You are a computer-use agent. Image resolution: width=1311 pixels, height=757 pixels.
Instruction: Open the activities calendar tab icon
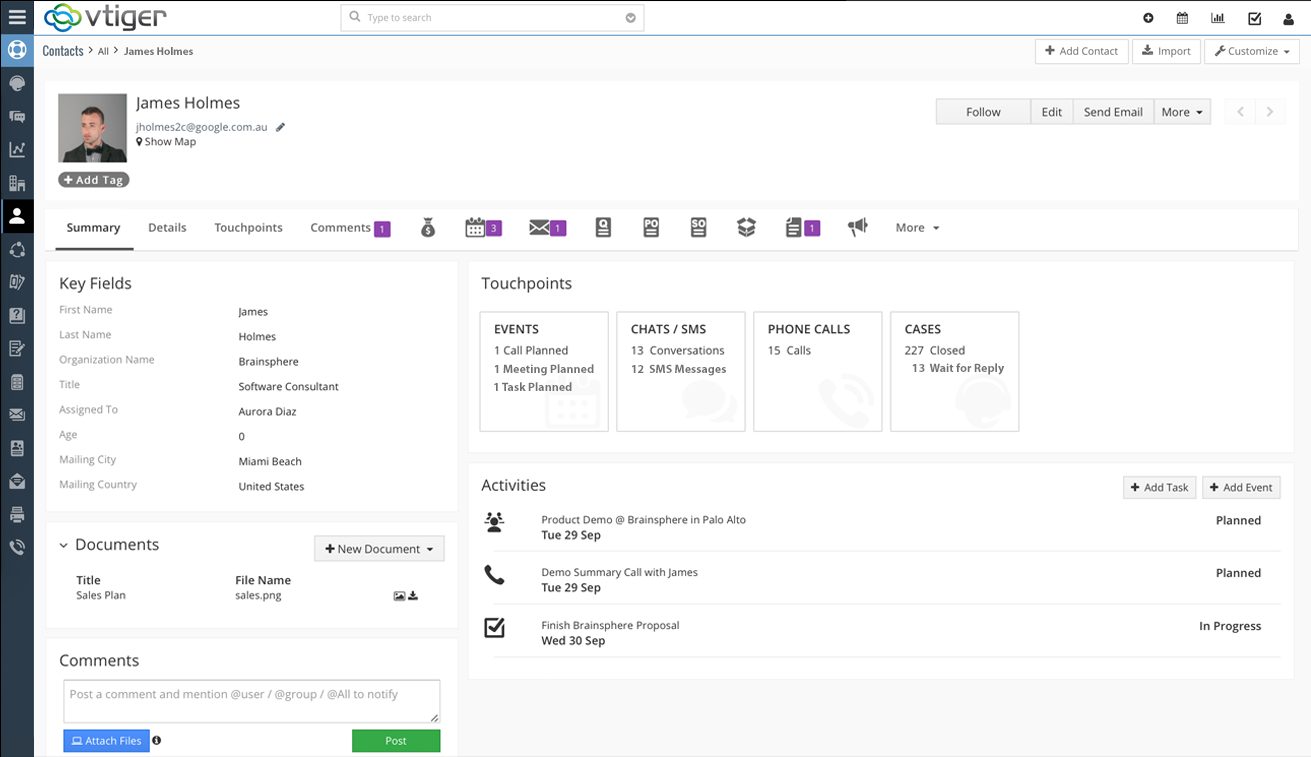[x=476, y=228]
